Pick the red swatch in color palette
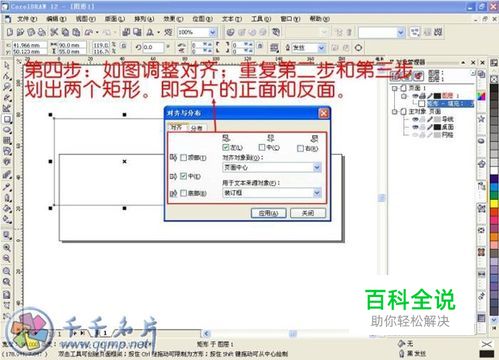 494,212
